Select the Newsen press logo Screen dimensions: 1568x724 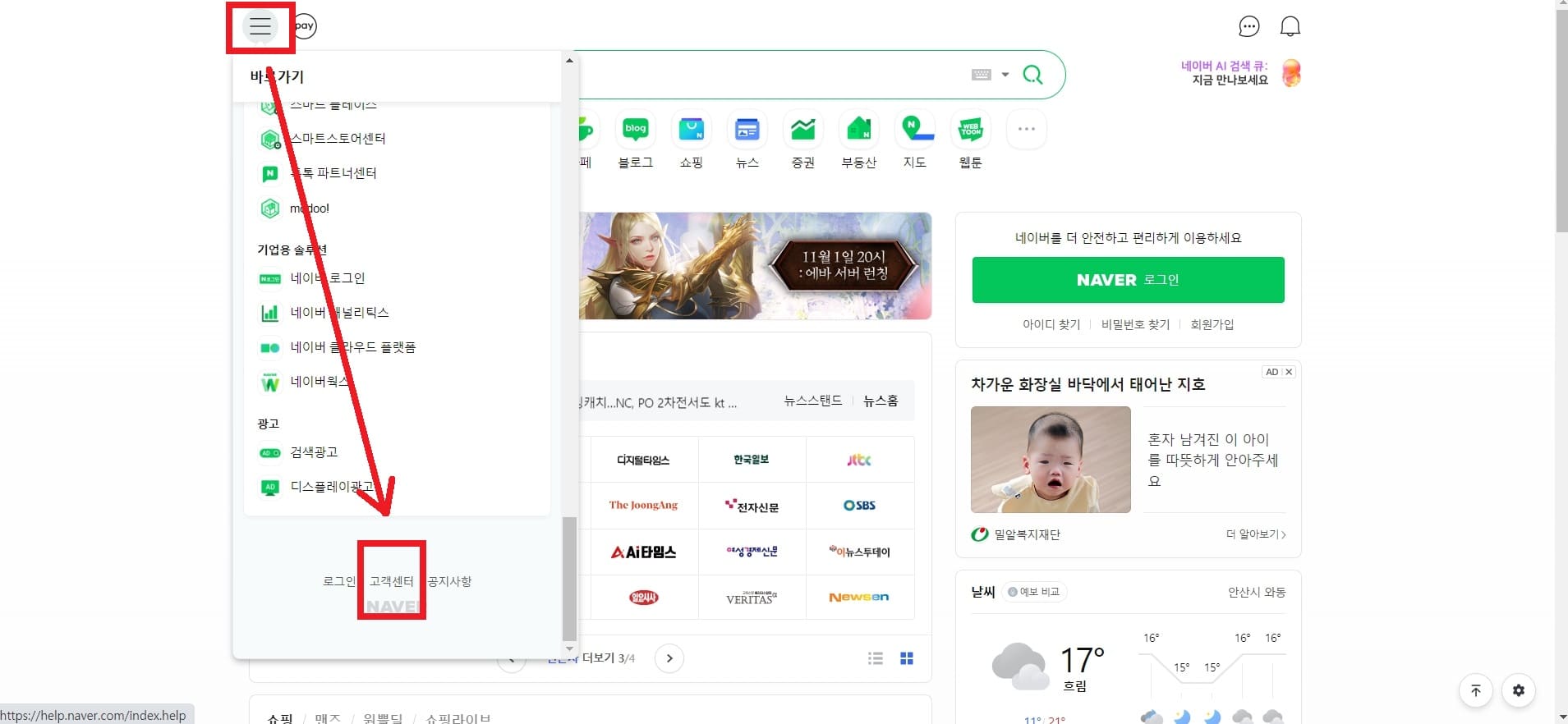click(859, 598)
